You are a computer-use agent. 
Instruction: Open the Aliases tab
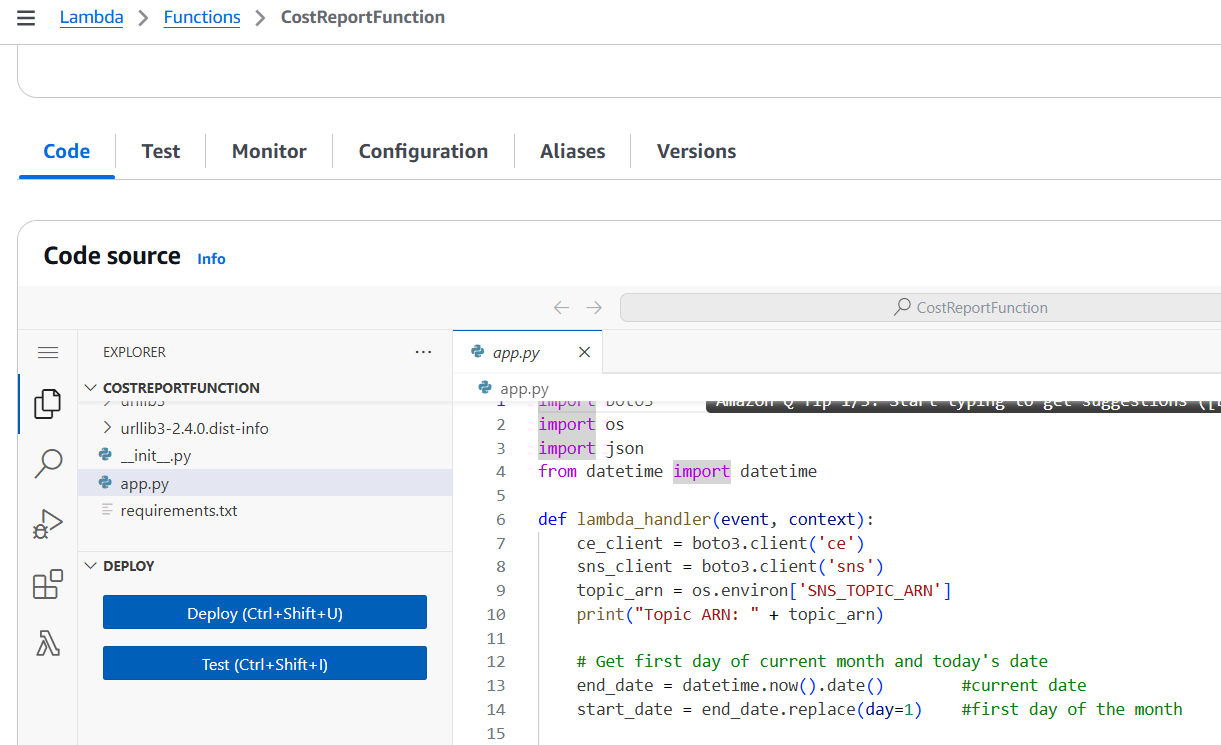tap(573, 151)
